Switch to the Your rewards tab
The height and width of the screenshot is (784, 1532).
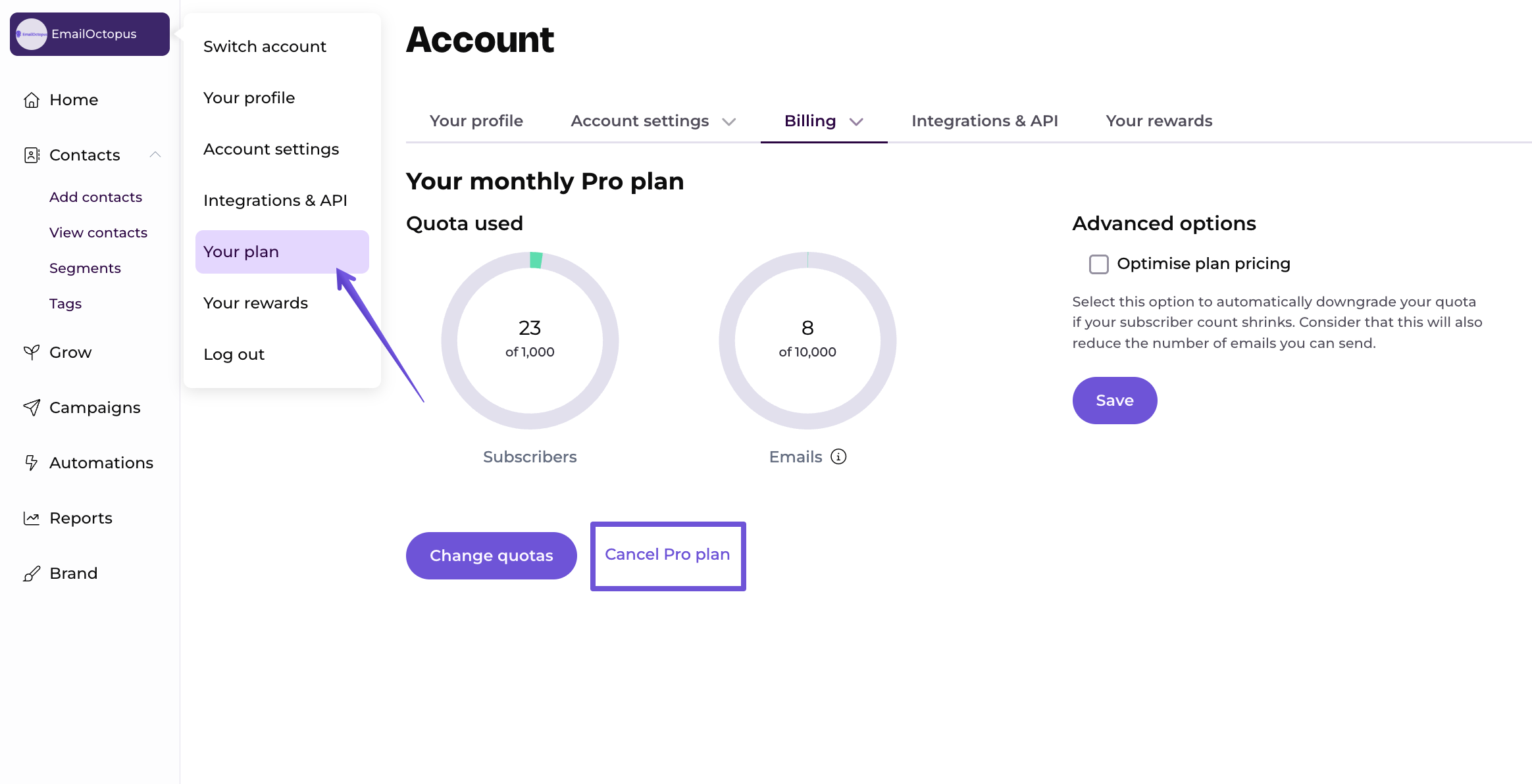point(1158,120)
